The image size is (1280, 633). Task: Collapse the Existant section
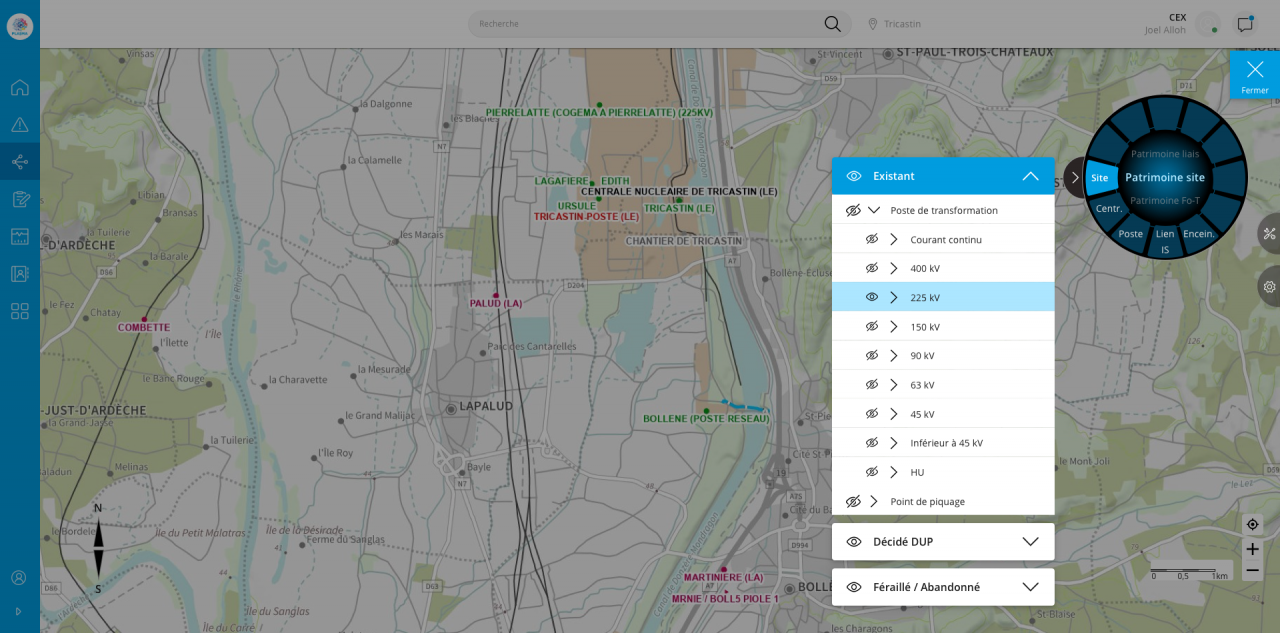click(x=1030, y=176)
